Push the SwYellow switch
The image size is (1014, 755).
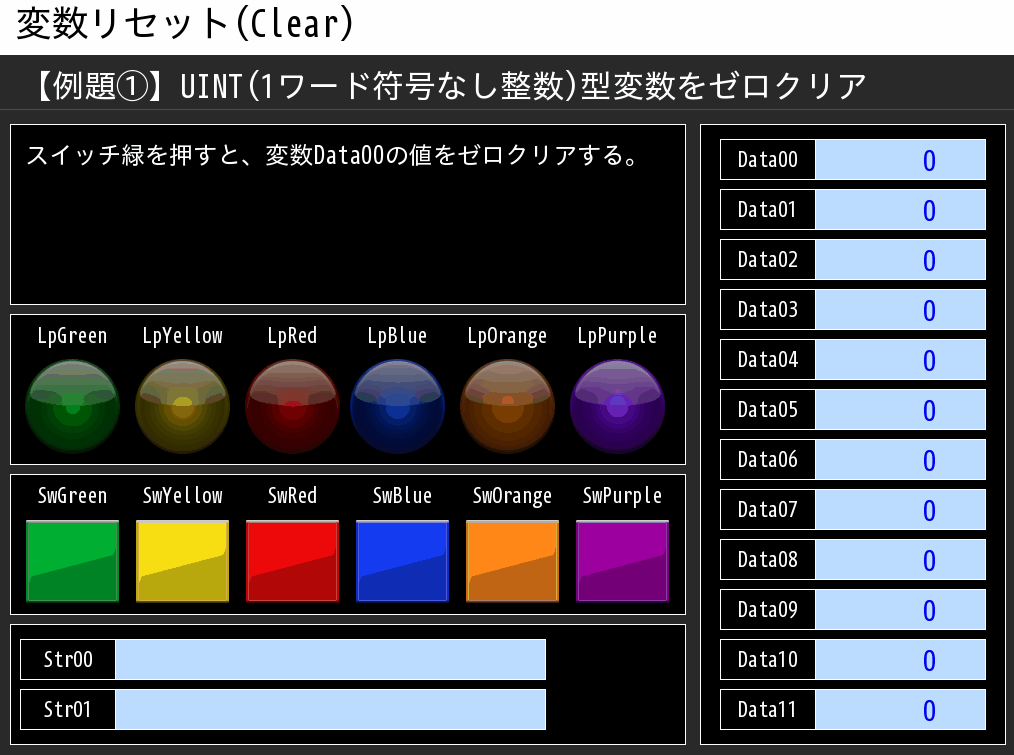click(182, 561)
